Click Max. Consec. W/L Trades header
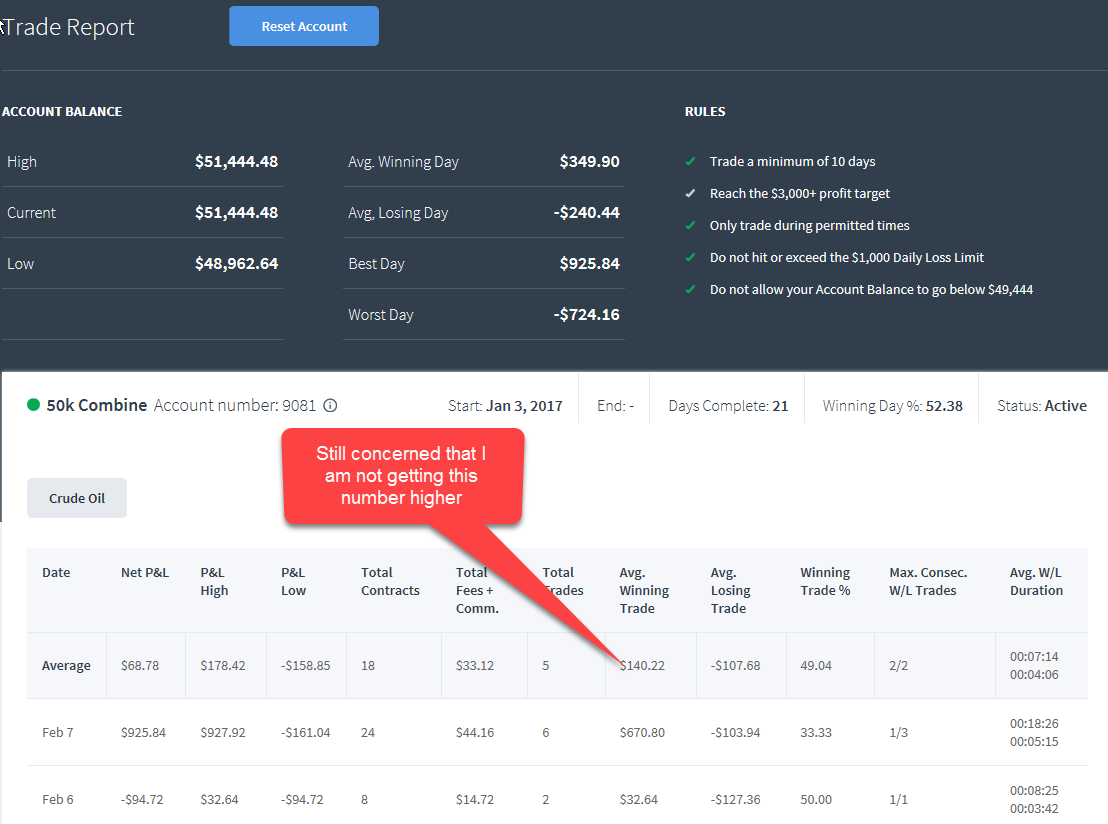 pos(928,582)
